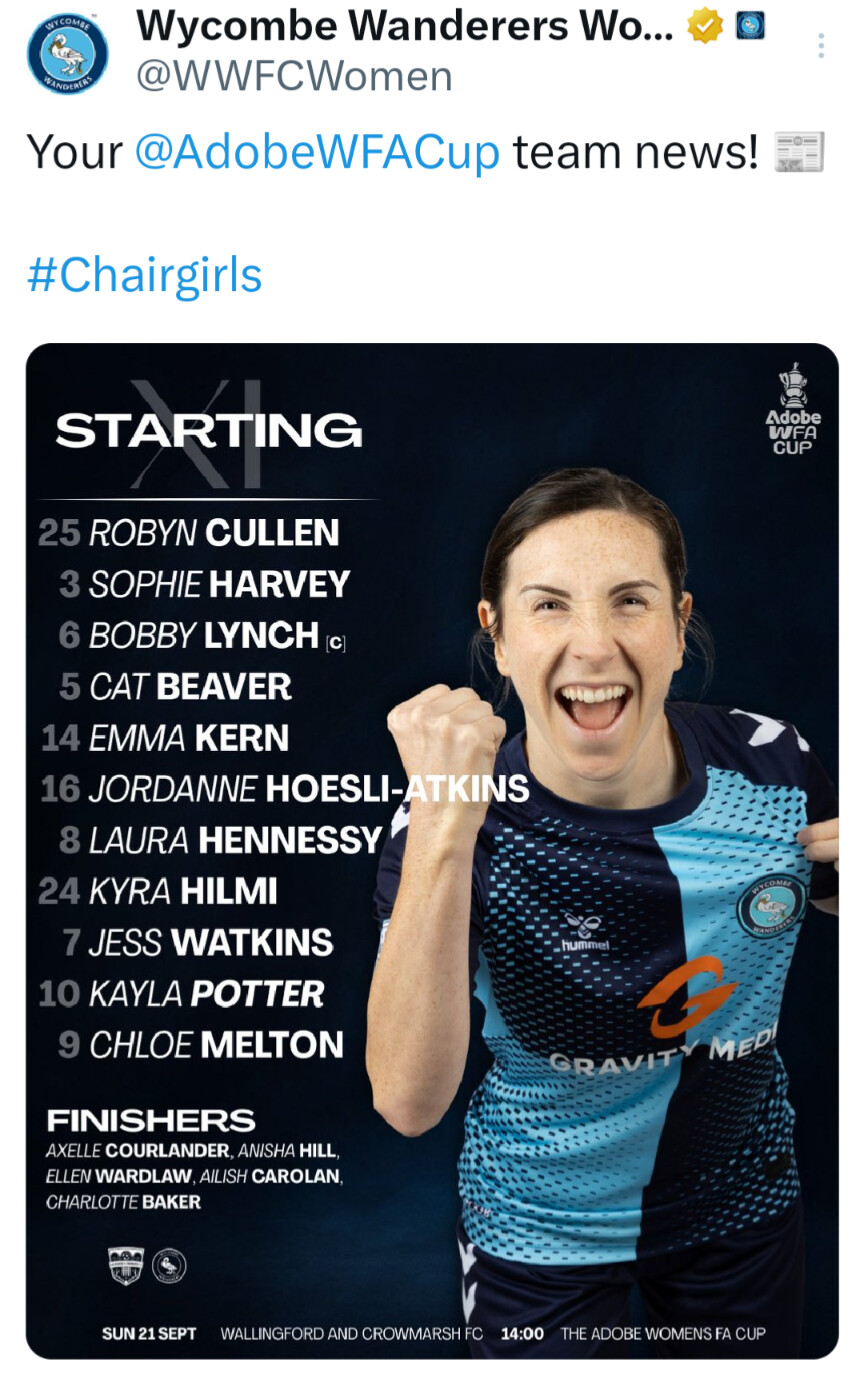The image size is (864, 1381).
Task: Click the newspaper emoji in tweet
Action: (799, 153)
